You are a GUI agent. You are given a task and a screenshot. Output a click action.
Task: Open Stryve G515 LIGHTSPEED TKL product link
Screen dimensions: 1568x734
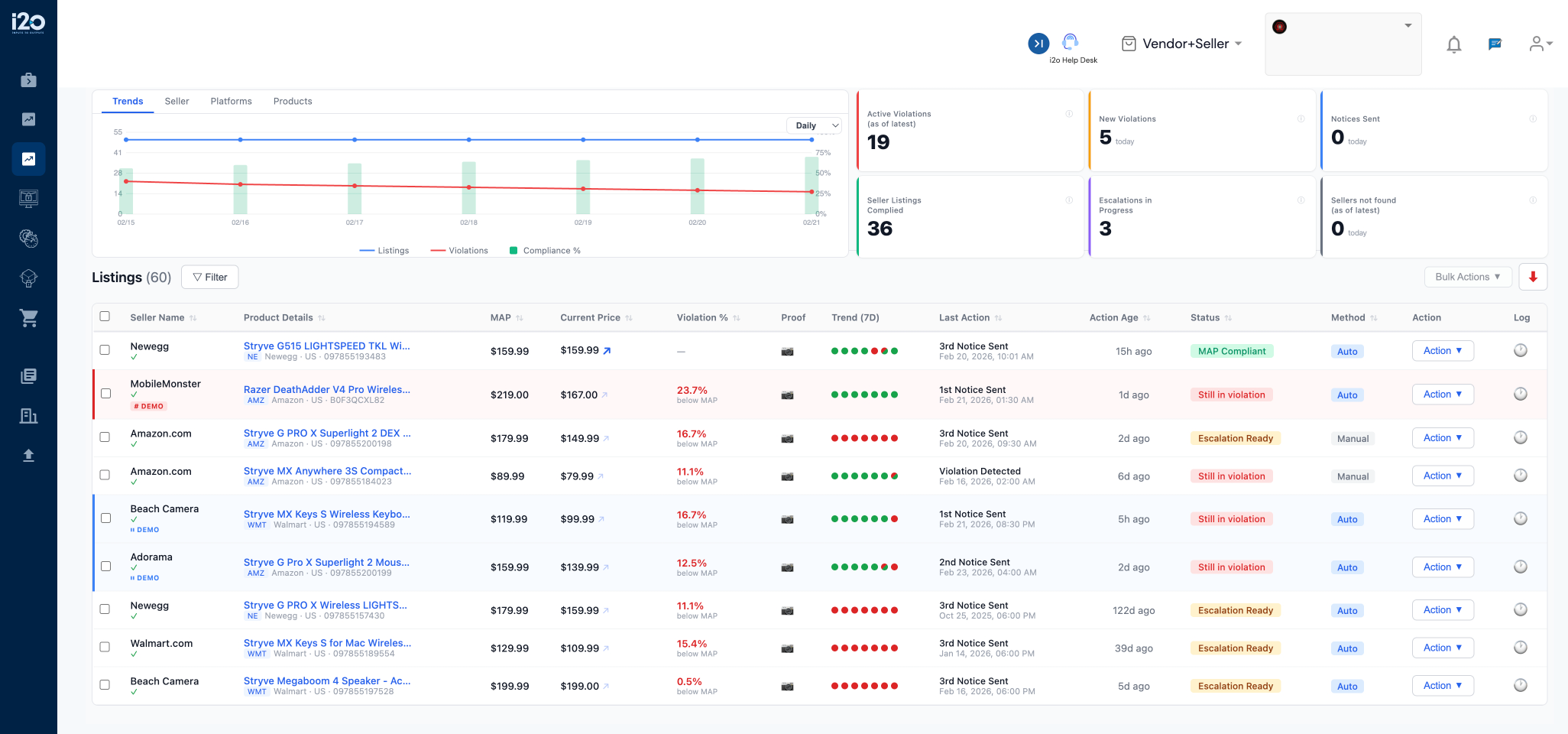point(326,346)
